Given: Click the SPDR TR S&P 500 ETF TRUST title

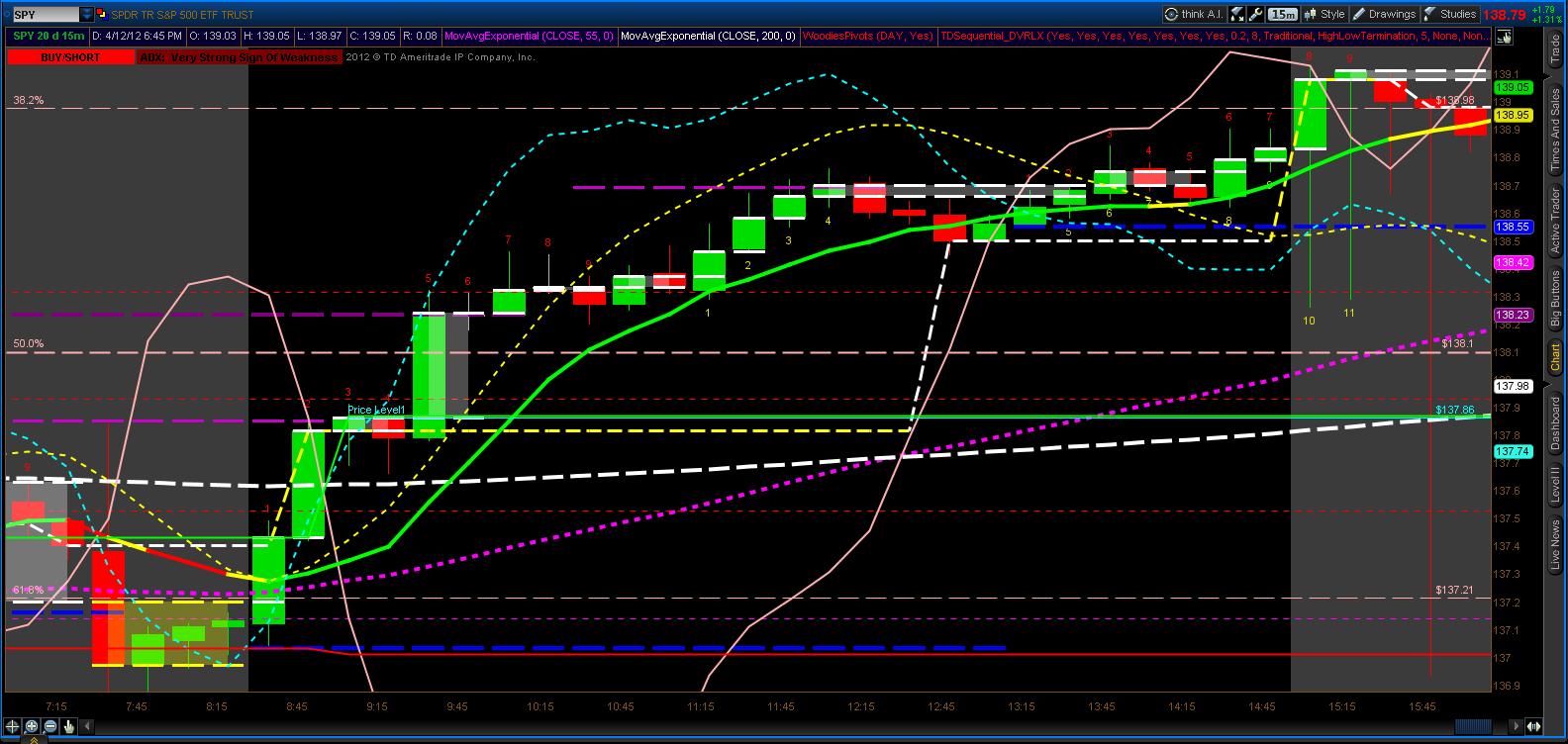Looking at the screenshot, I should coord(182,15).
